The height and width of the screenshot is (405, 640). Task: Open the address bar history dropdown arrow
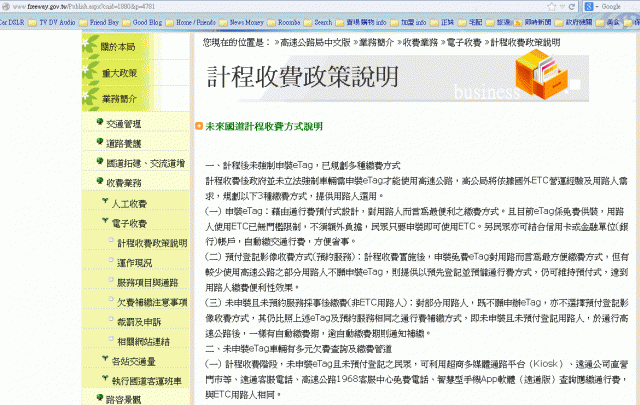562,7
